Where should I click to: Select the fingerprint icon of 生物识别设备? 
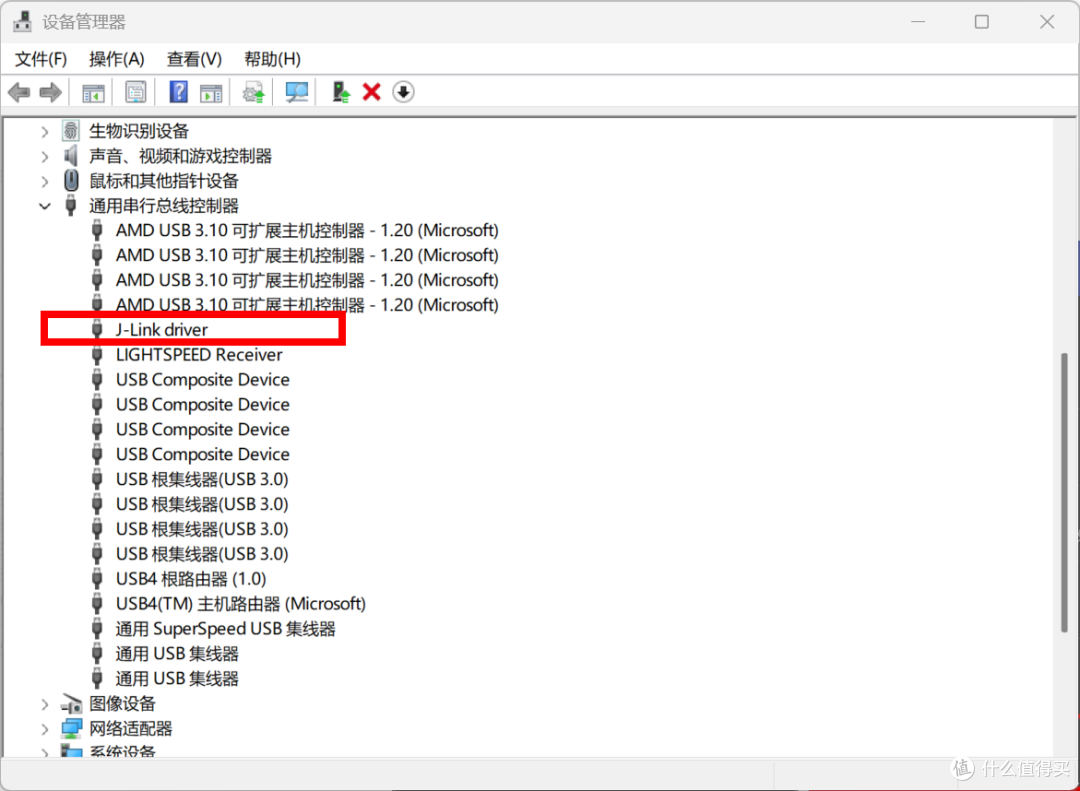tap(70, 130)
